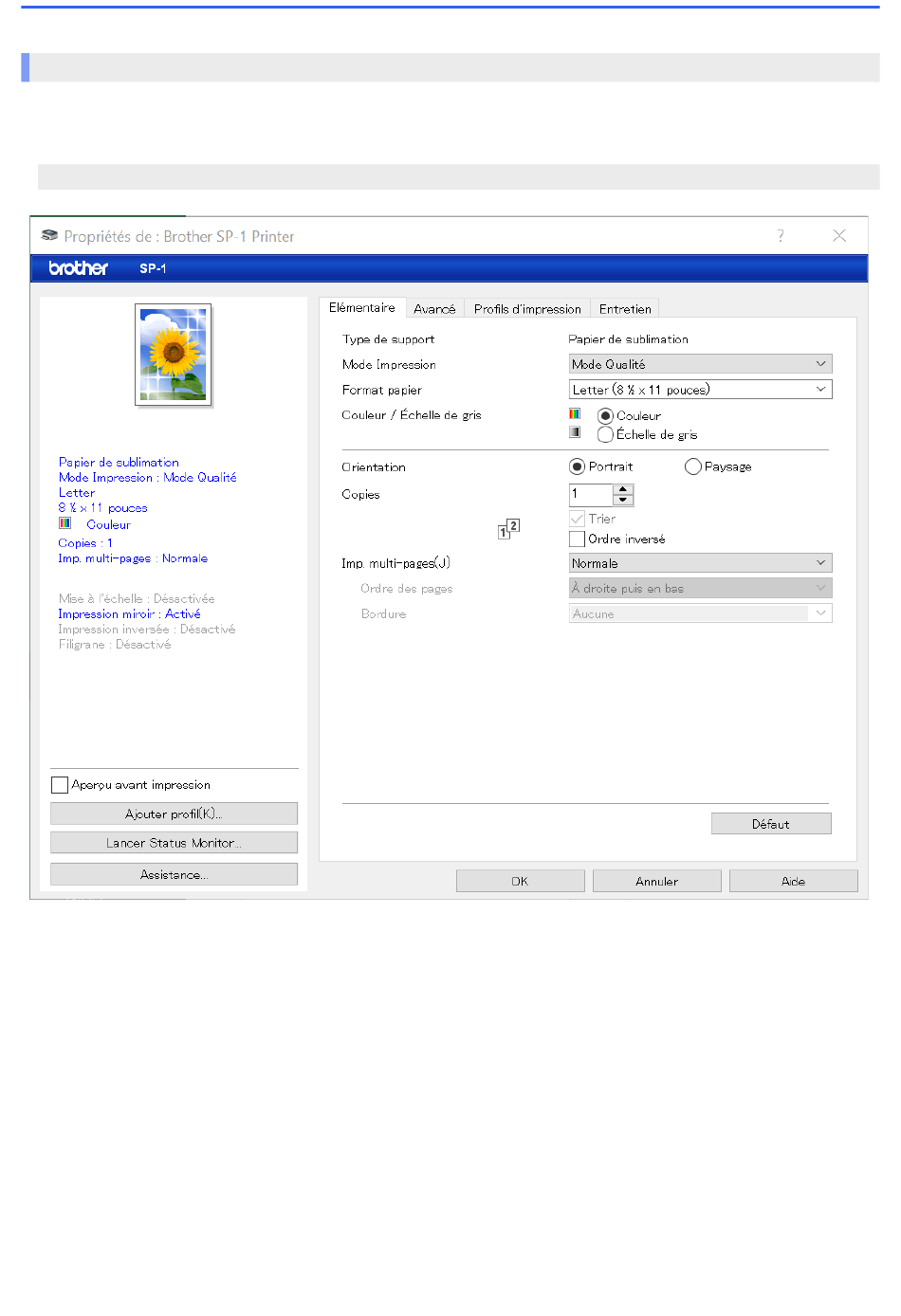Click '8 ½ x 11 pouces' summary text

click(102, 508)
